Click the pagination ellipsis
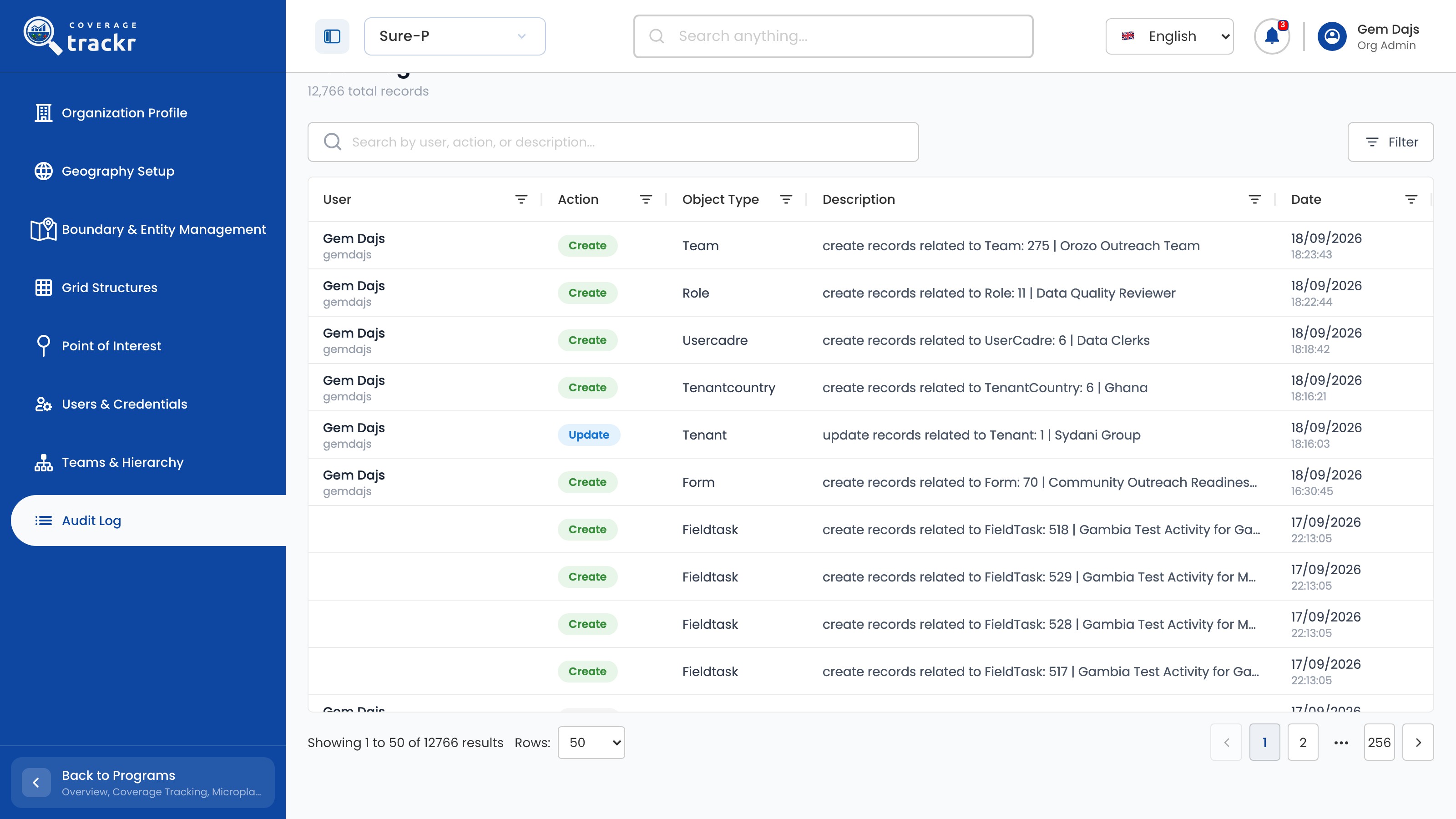 (1341, 742)
